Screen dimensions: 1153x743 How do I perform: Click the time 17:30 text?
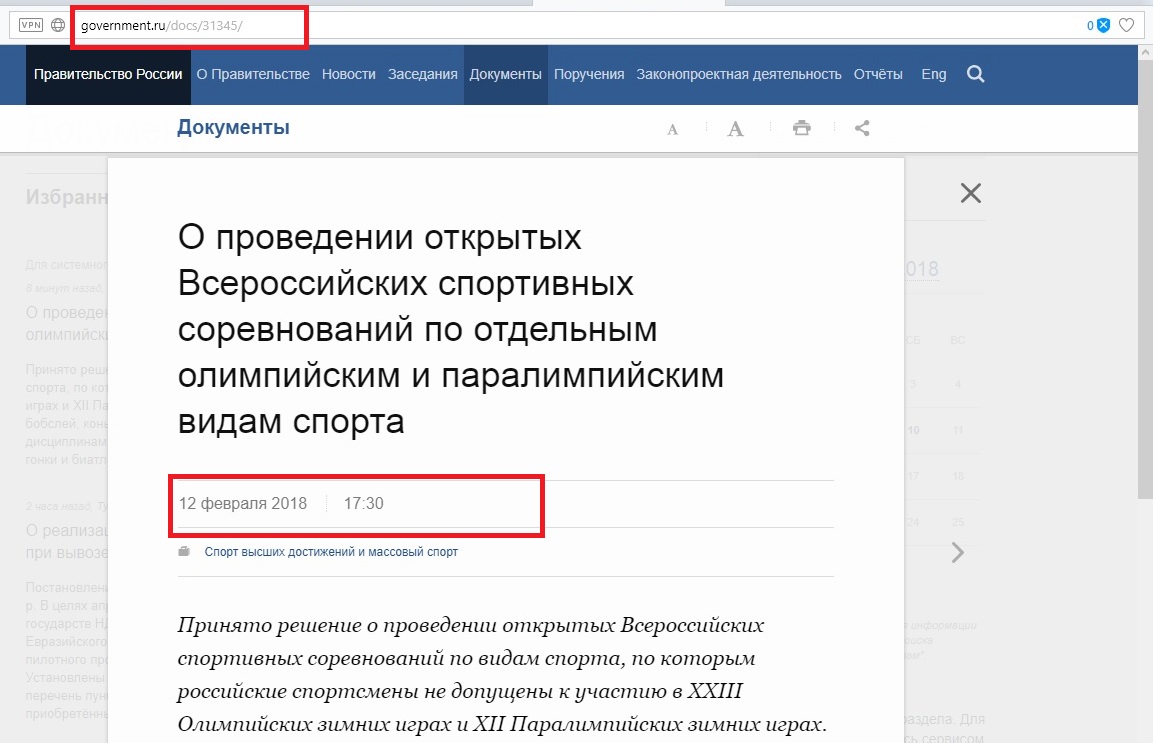[x=364, y=503]
